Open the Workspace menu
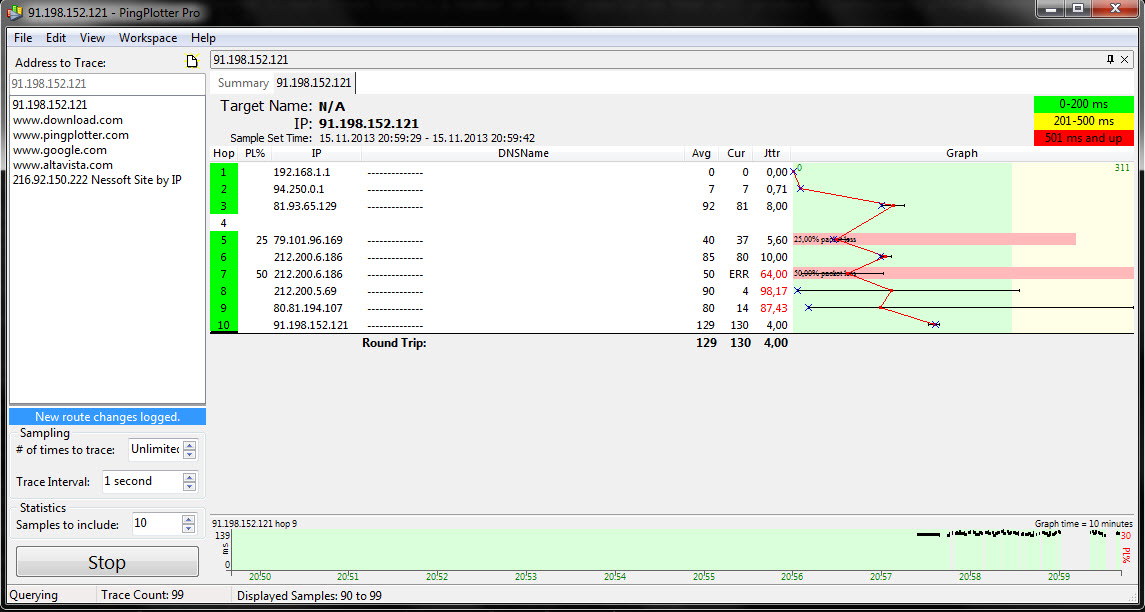This screenshot has width=1145, height=612. click(147, 38)
